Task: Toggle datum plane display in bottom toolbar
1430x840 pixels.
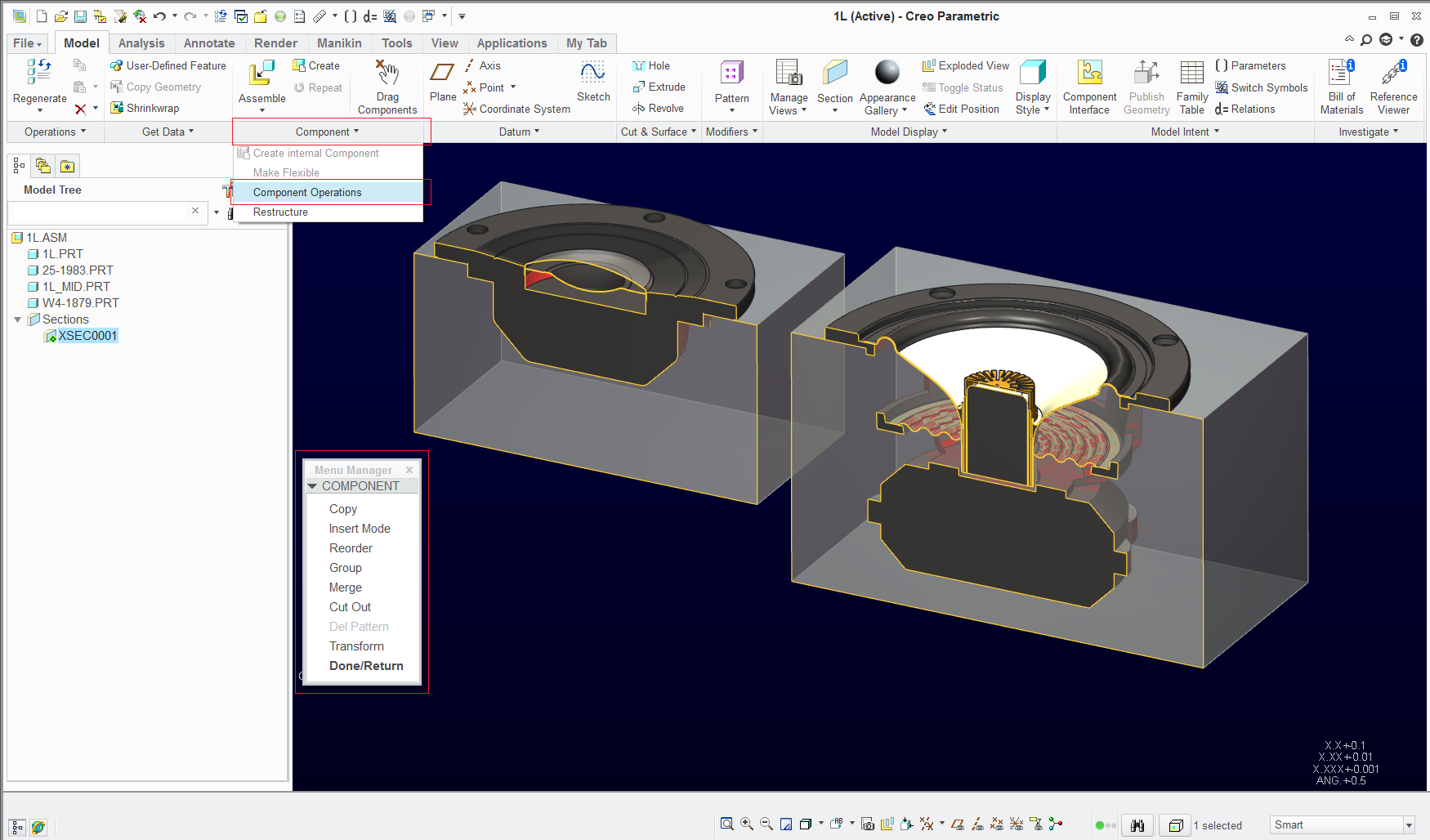Action: tap(958, 824)
